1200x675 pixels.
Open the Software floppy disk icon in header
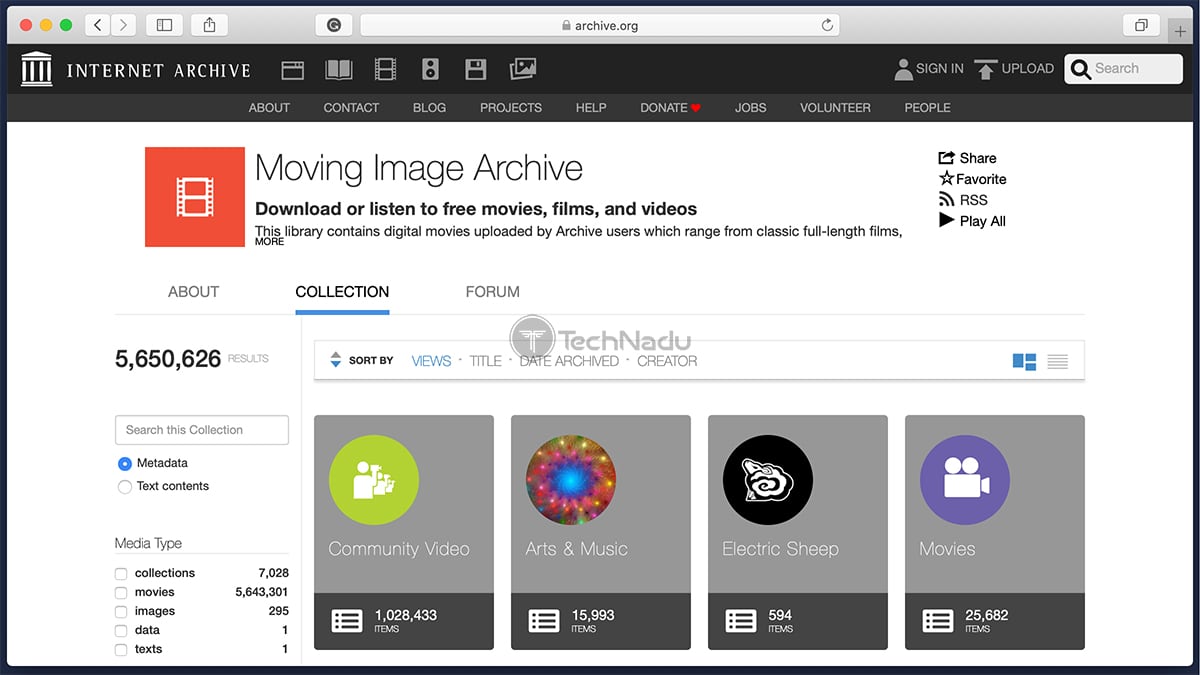tap(476, 69)
